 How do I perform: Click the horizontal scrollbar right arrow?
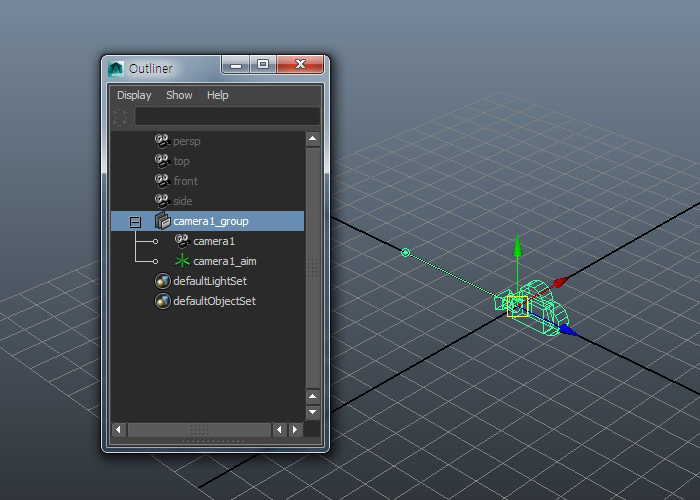pyautogui.click(x=295, y=429)
